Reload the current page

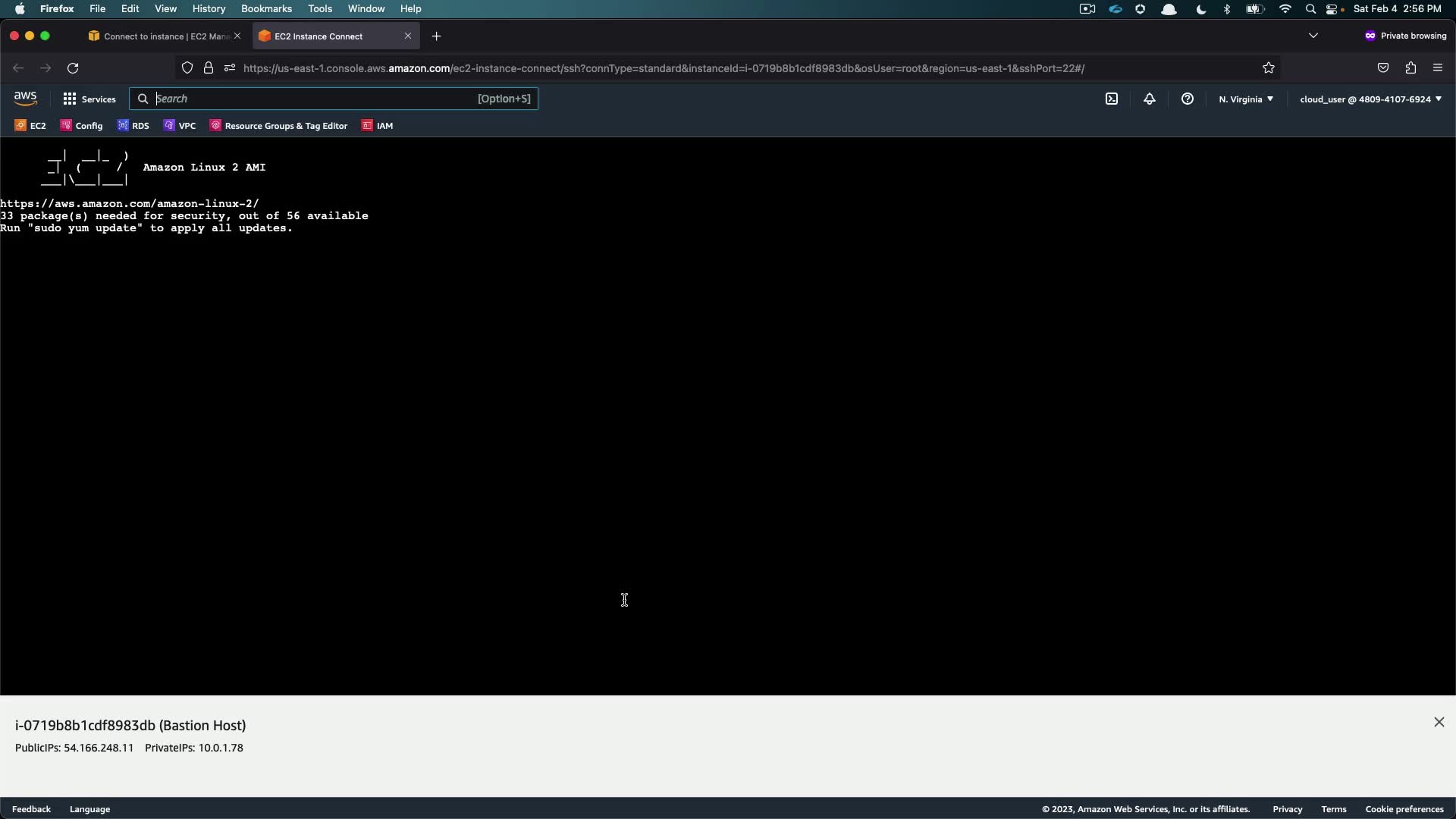tap(73, 68)
